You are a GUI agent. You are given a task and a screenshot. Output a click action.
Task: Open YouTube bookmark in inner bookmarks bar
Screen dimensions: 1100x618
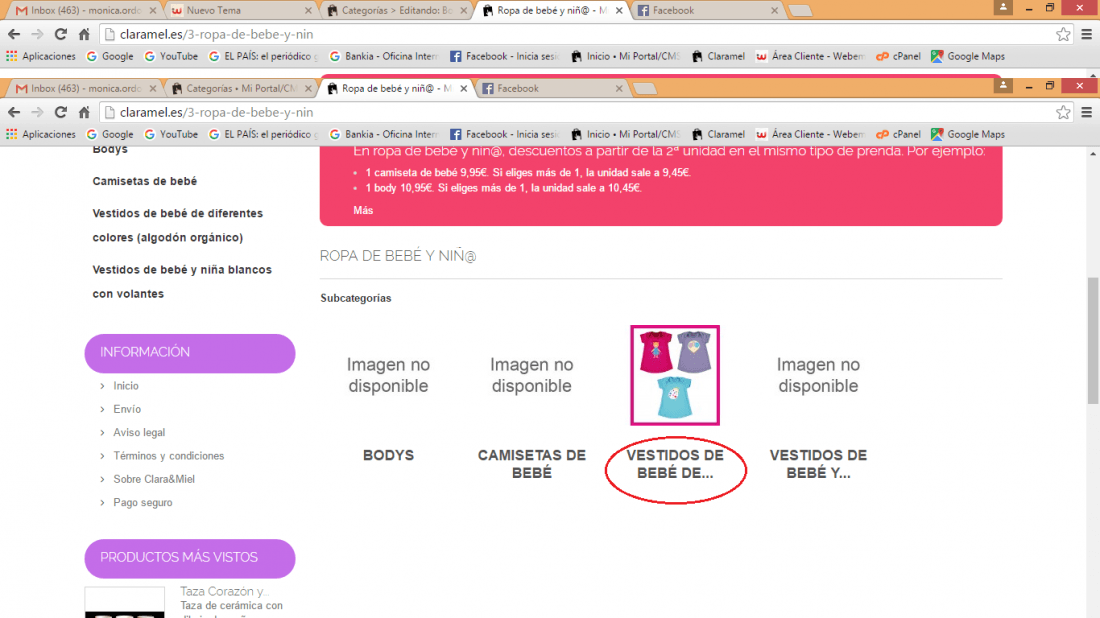pos(170,134)
